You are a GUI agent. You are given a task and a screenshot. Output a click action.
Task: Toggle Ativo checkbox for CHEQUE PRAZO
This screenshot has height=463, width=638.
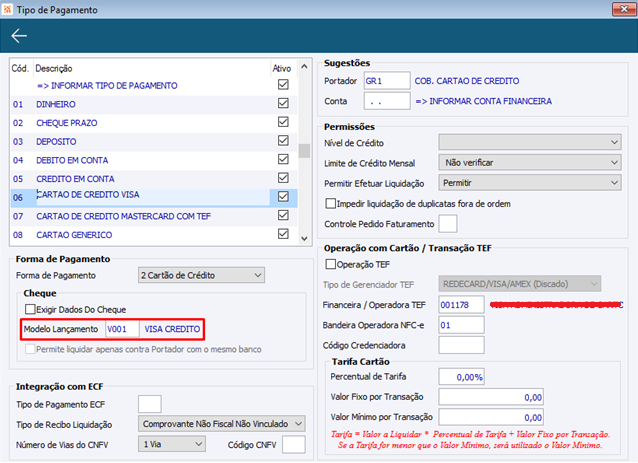283,122
